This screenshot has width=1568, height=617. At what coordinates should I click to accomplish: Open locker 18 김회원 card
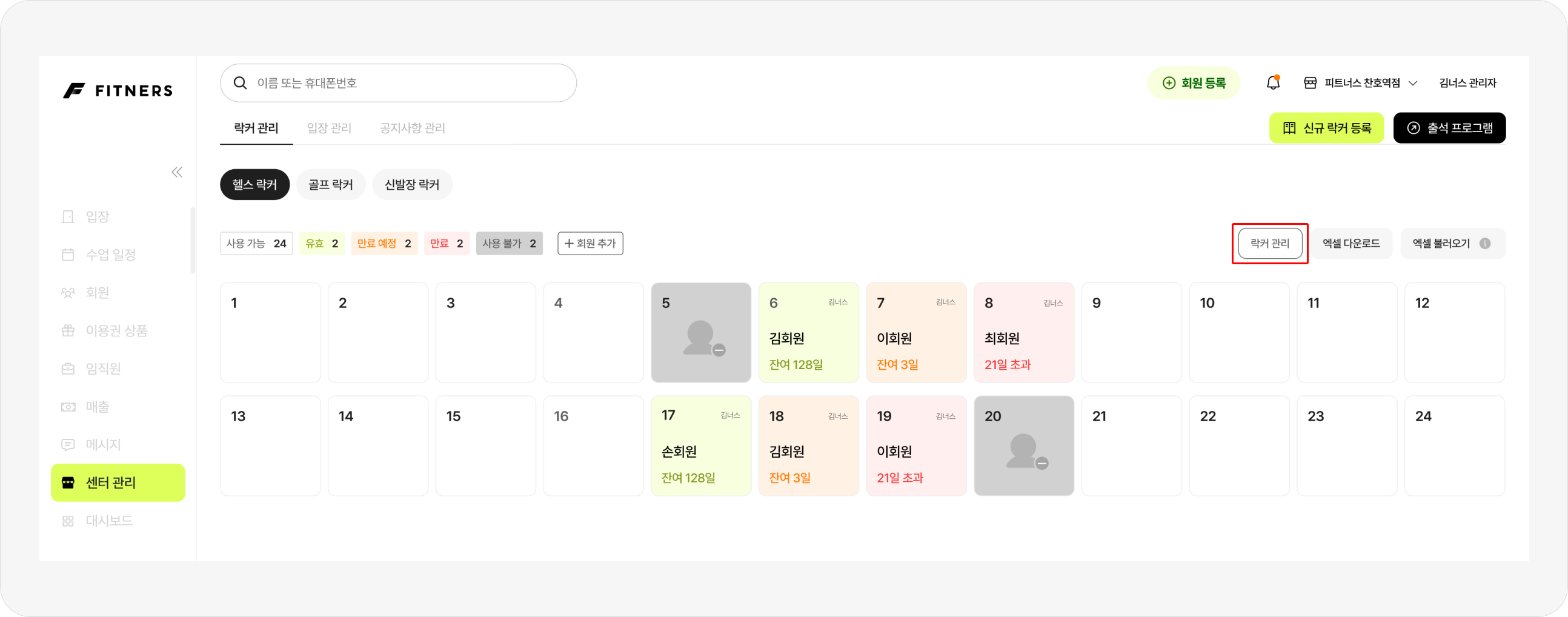pyautogui.click(x=809, y=446)
